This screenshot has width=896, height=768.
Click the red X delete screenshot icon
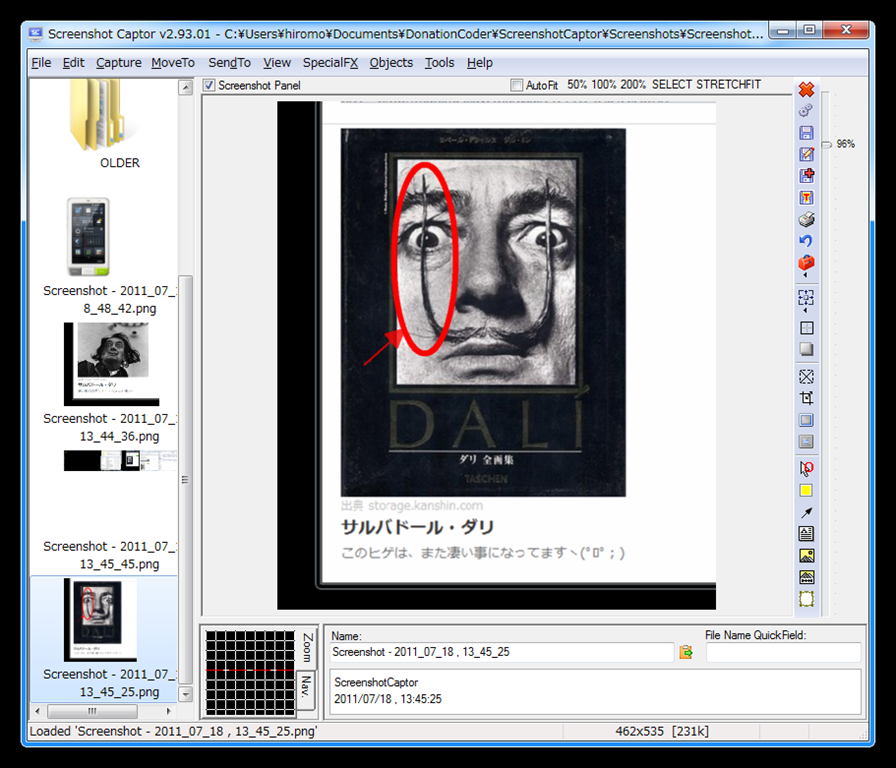(x=806, y=89)
